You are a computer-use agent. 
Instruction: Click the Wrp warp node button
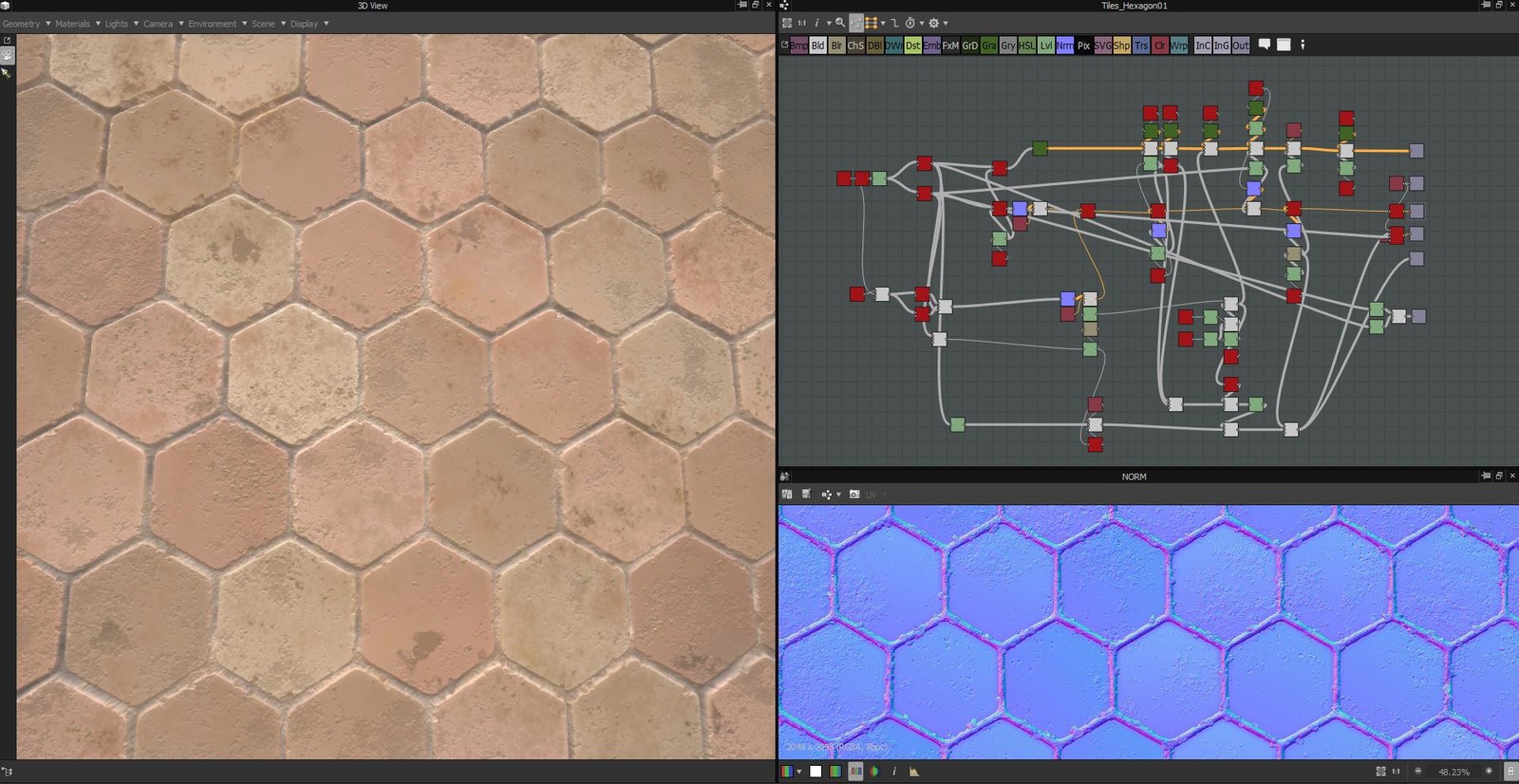[1179, 46]
